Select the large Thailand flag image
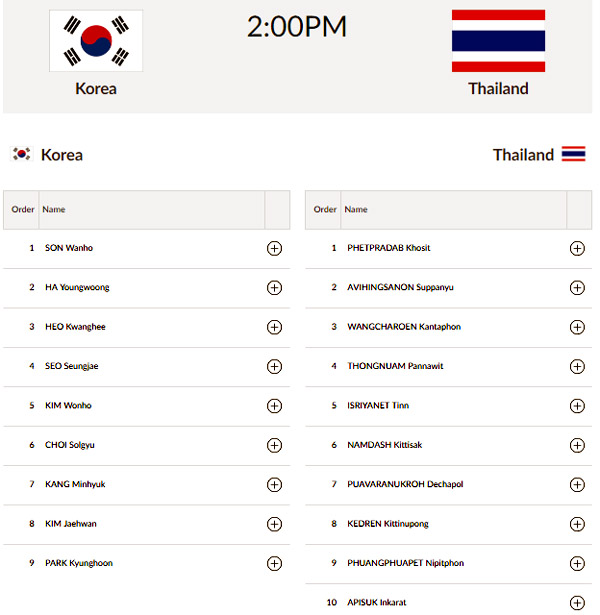600x615 pixels. click(498, 41)
